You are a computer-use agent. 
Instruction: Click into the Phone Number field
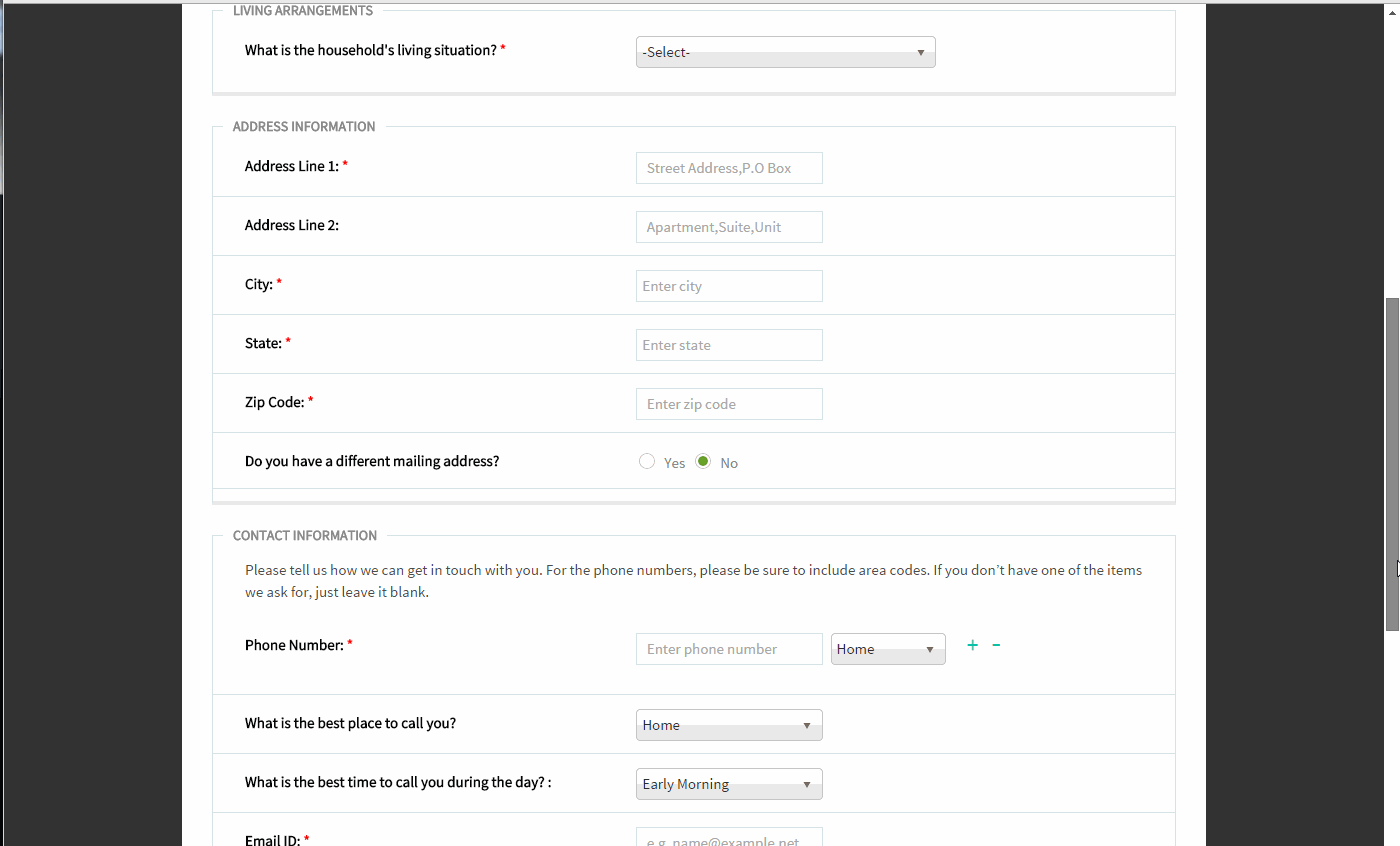click(x=729, y=649)
